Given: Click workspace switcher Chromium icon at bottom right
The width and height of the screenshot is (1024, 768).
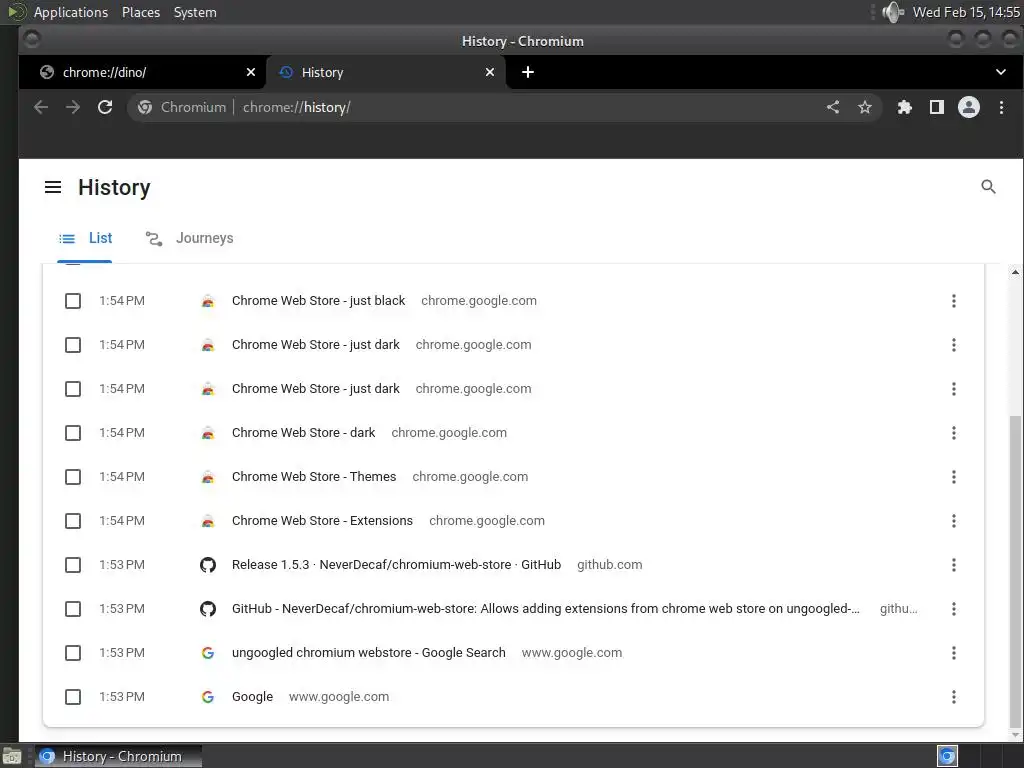Looking at the screenshot, I should coord(947,756).
